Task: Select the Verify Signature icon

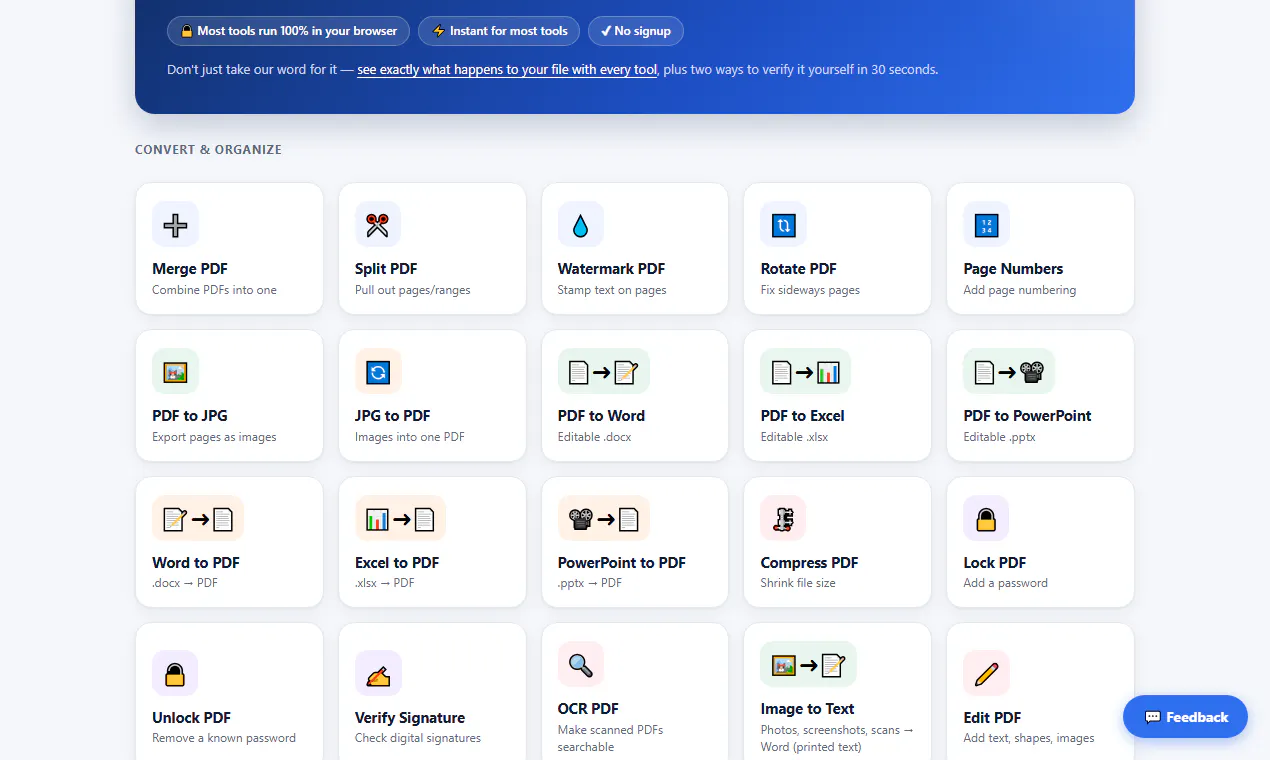Action: 378,673
